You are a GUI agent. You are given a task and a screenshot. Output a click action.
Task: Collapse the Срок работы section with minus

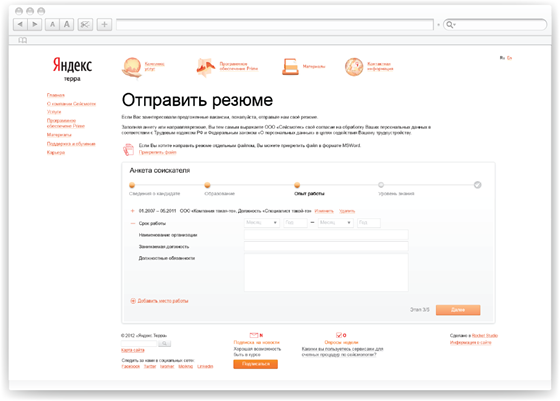point(133,224)
